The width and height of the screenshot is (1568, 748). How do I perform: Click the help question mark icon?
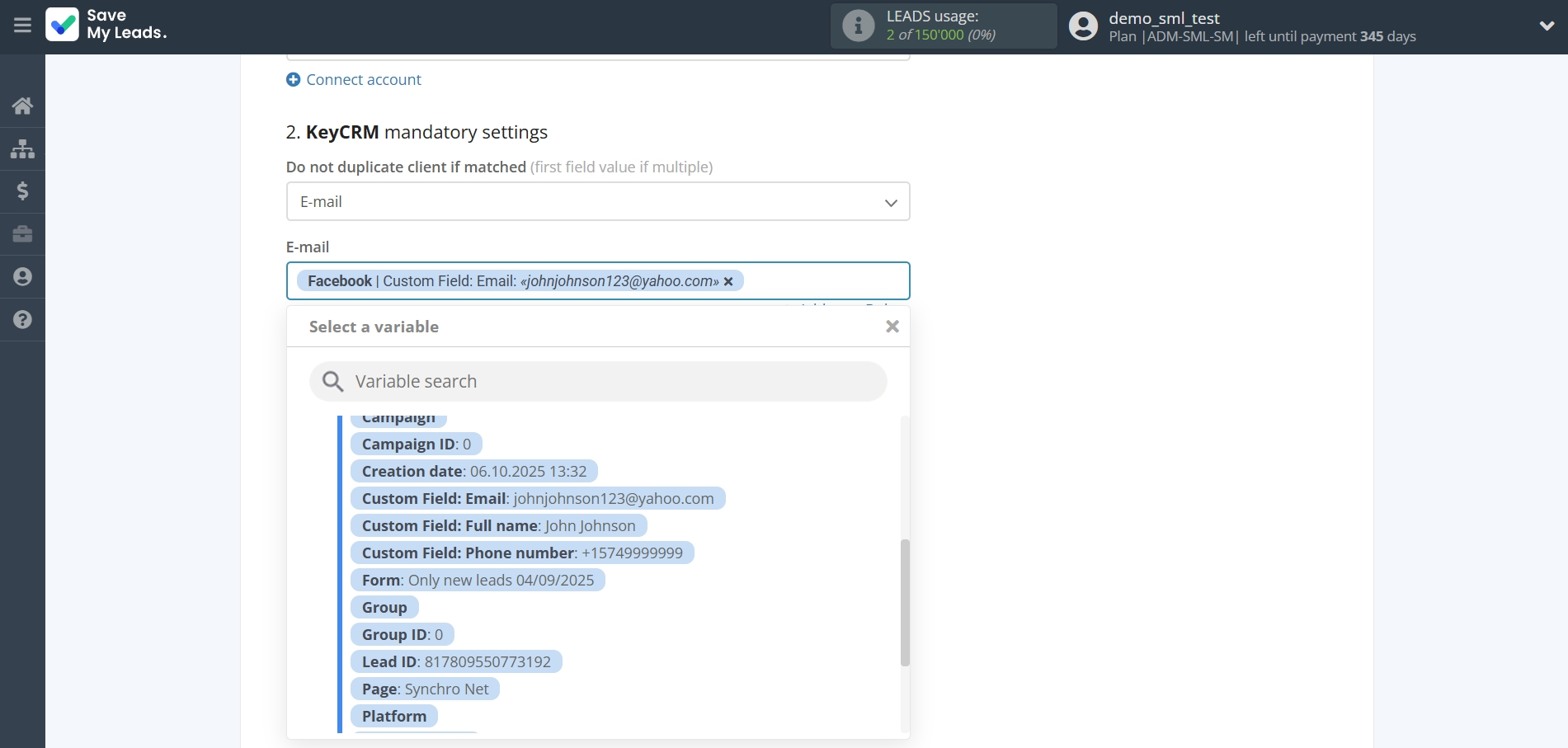22,320
